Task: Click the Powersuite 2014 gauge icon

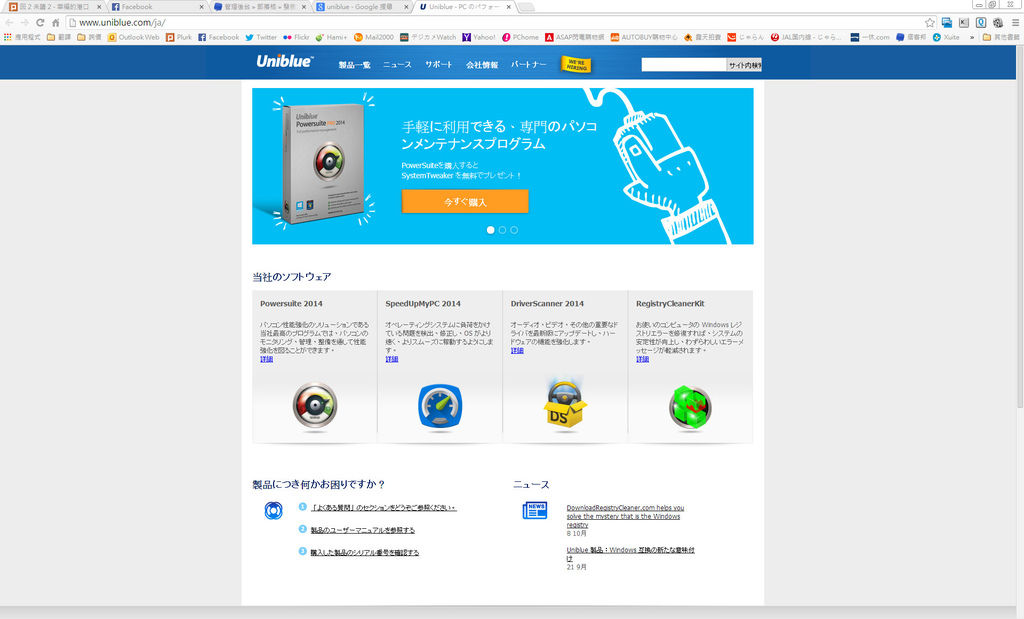Action: [x=315, y=406]
